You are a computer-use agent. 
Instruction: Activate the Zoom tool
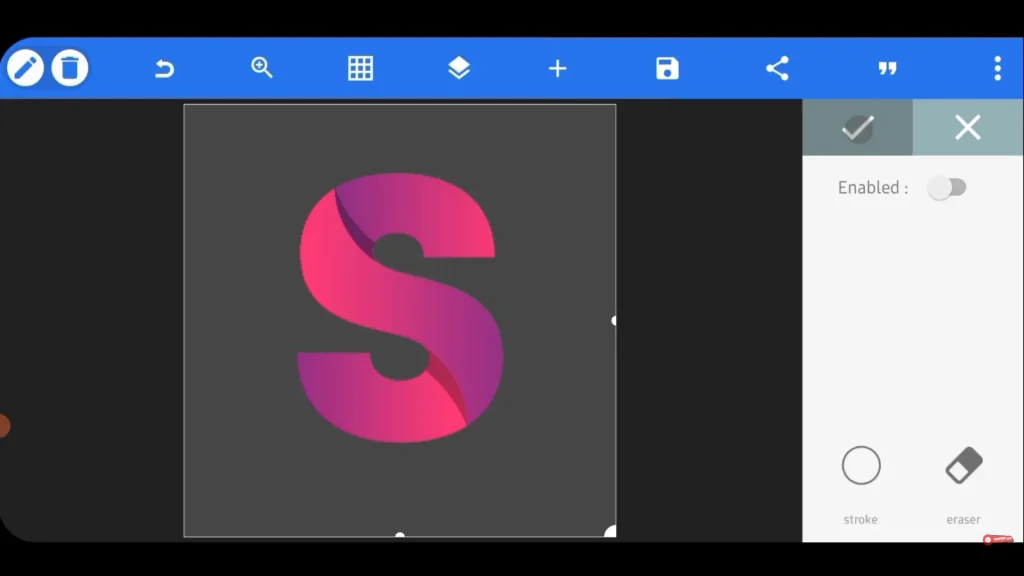point(261,68)
